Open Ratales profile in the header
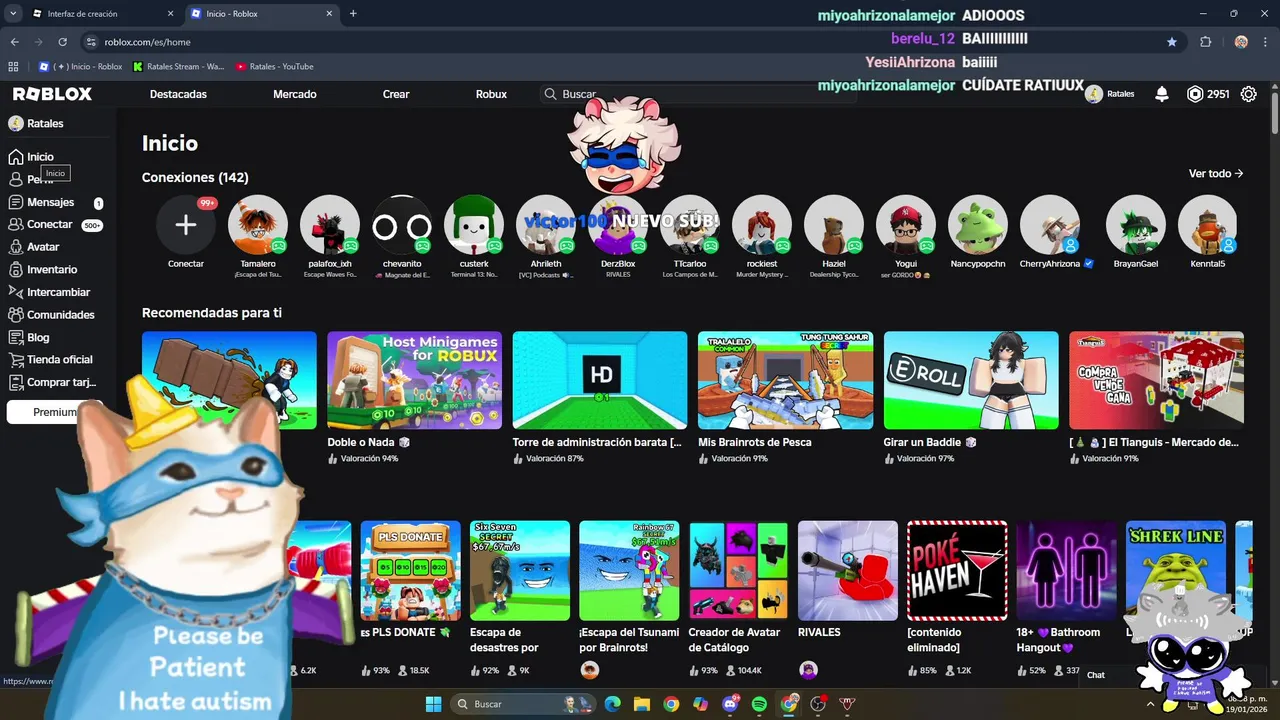The width and height of the screenshot is (1280, 720). (x=1110, y=94)
